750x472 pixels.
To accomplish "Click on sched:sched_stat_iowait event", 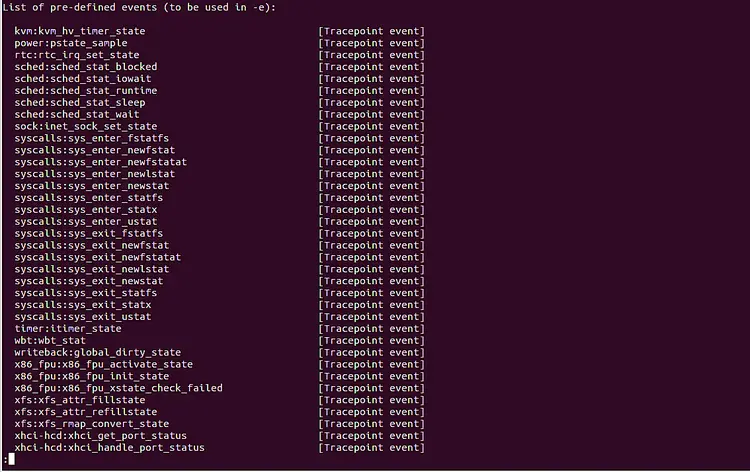I will point(83,79).
